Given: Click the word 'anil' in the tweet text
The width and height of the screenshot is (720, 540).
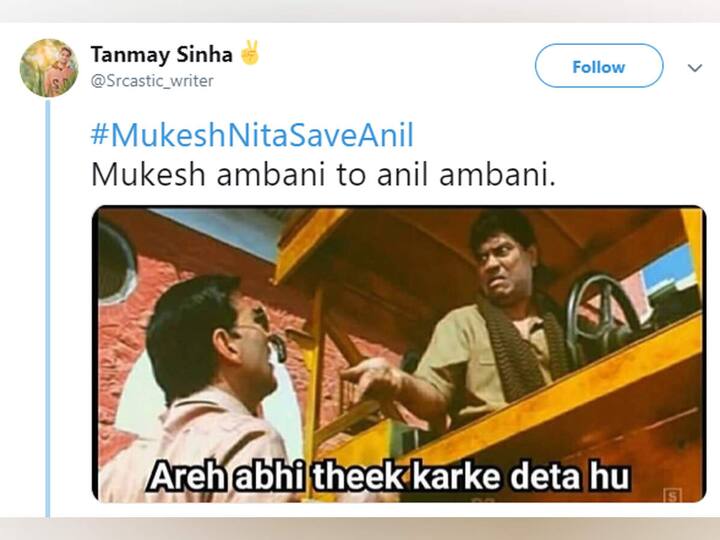Looking at the screenshot, I should click(x=404, y=174).
